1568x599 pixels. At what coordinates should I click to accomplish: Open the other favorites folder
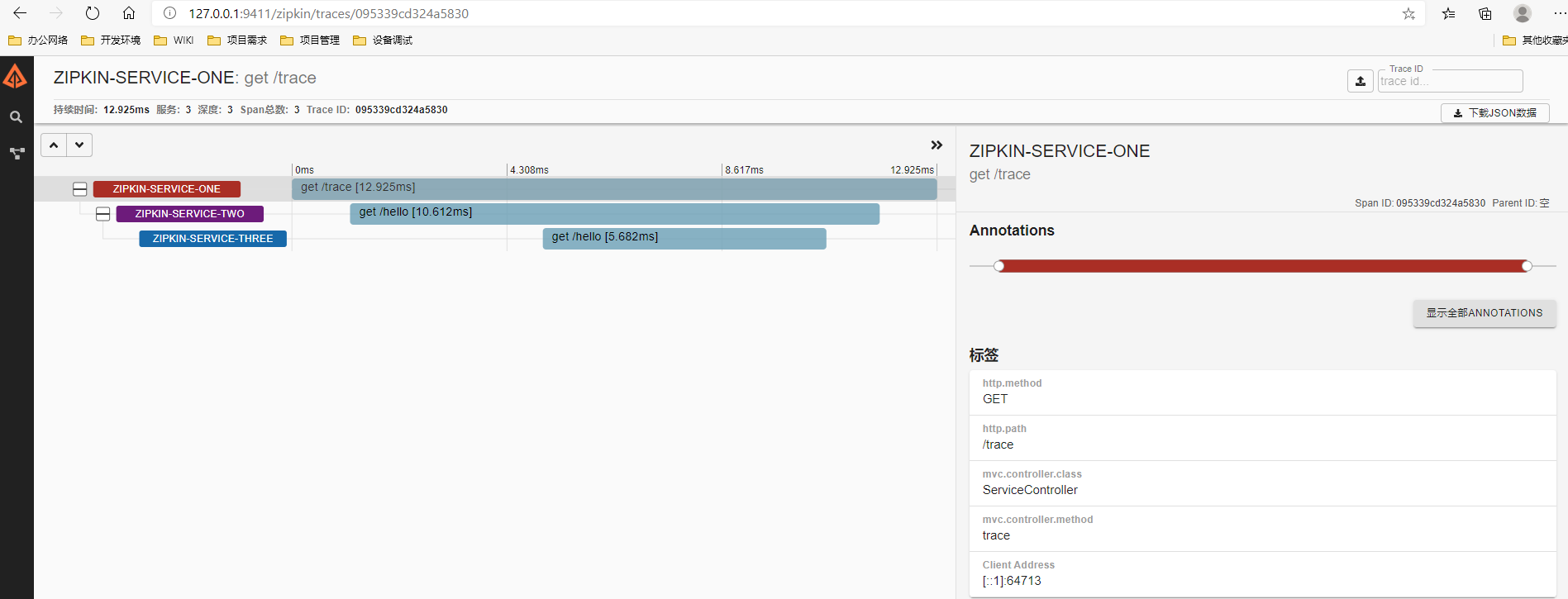tap(1535, 40)
